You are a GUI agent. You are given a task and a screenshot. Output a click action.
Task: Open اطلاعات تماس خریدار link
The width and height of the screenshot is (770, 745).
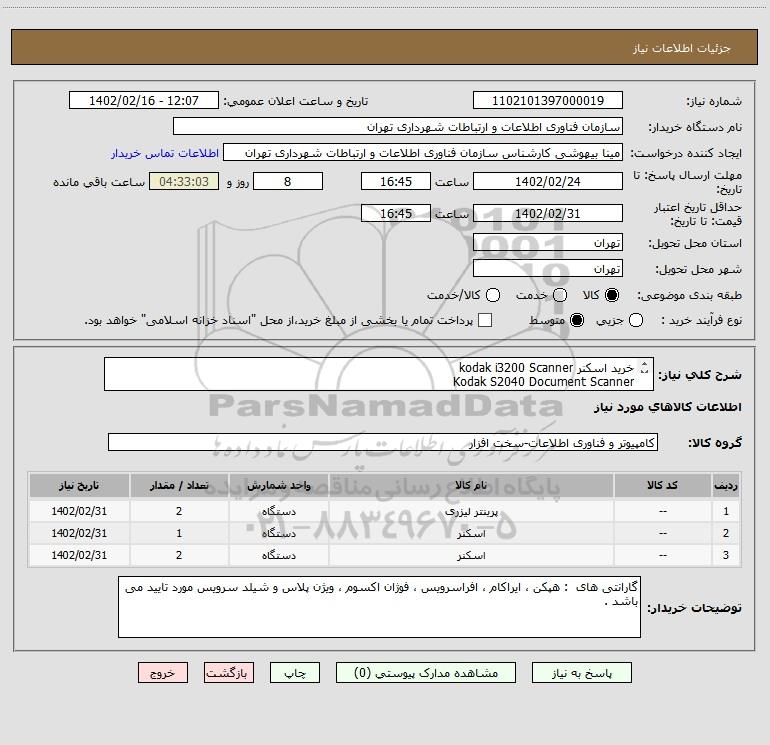click(x=165, y=153)
